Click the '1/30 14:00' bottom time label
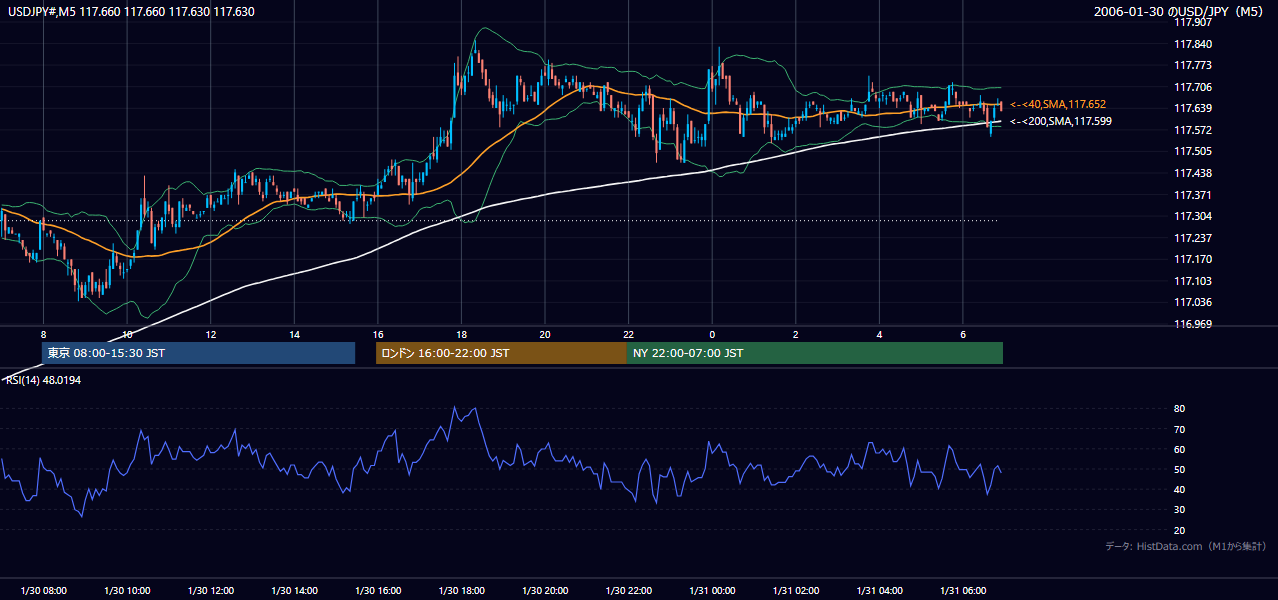The height and width of the screenshot is (600, 1278). tap(294, 591)
